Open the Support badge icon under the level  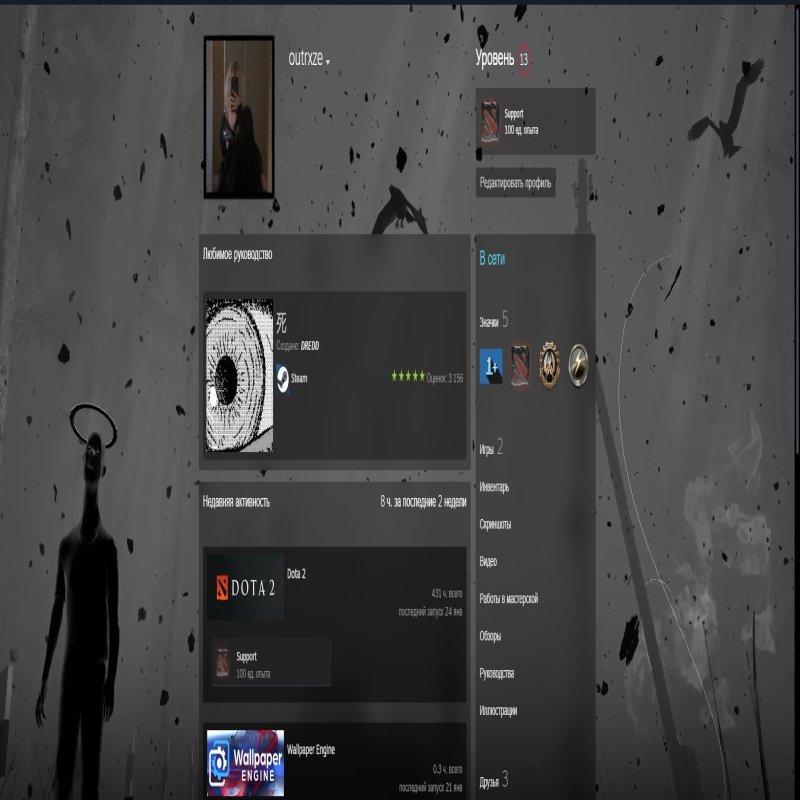[489, 121]
